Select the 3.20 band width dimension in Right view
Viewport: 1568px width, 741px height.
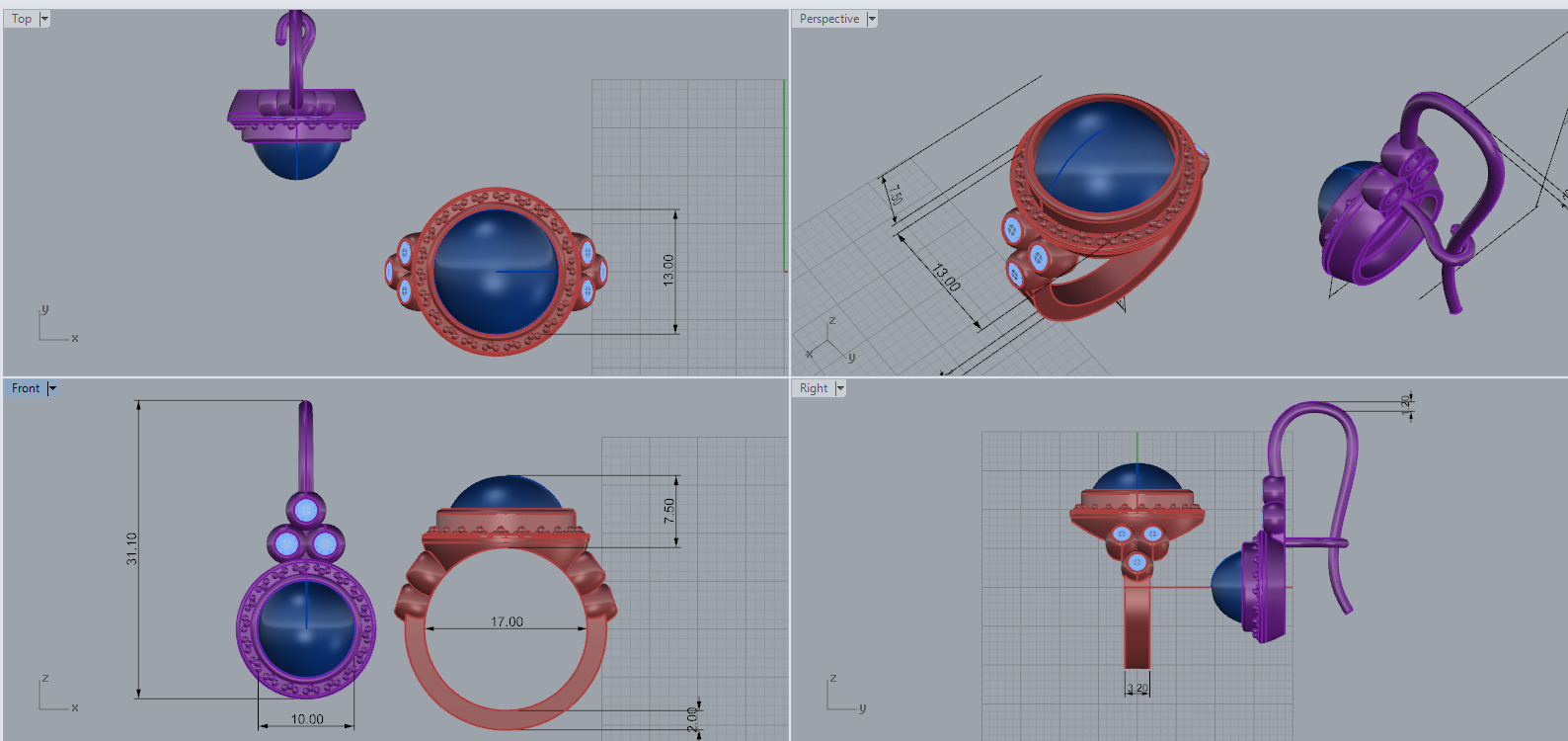pos(1137,688)
